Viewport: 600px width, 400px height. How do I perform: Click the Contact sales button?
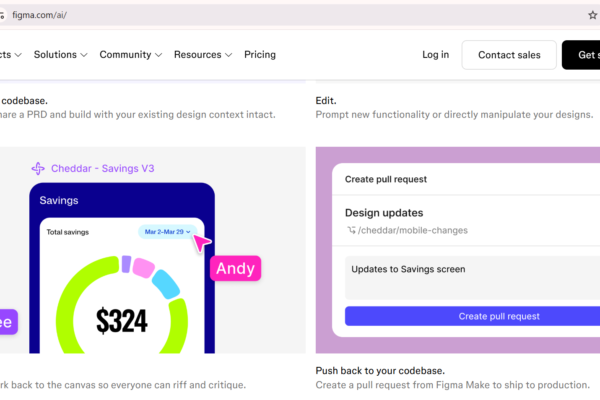pos(509,55)
